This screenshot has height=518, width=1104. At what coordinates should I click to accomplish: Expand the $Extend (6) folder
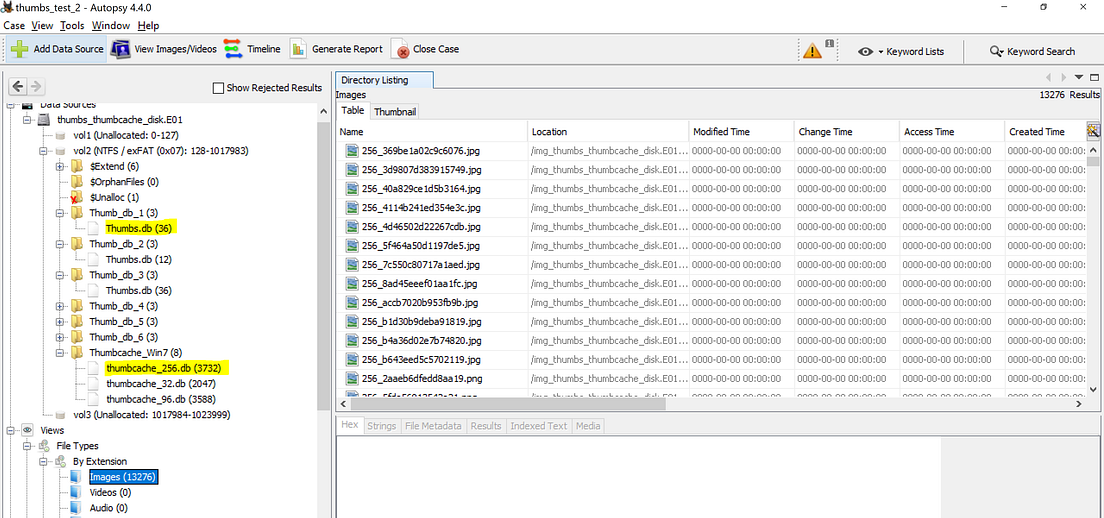coord(61,167)
